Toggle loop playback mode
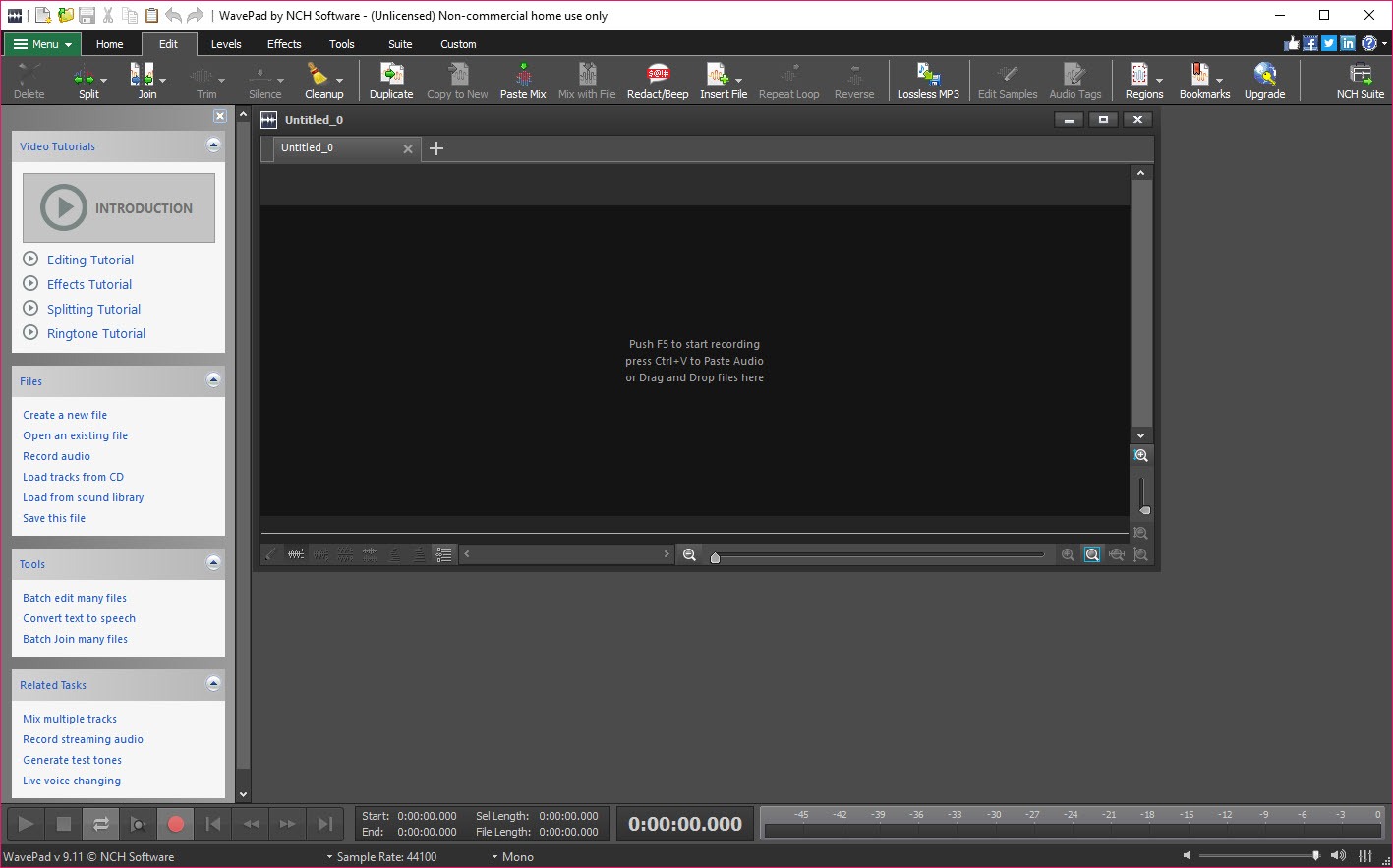The width and height of the screenshot is (1393, 868). [x=101, y=824]
